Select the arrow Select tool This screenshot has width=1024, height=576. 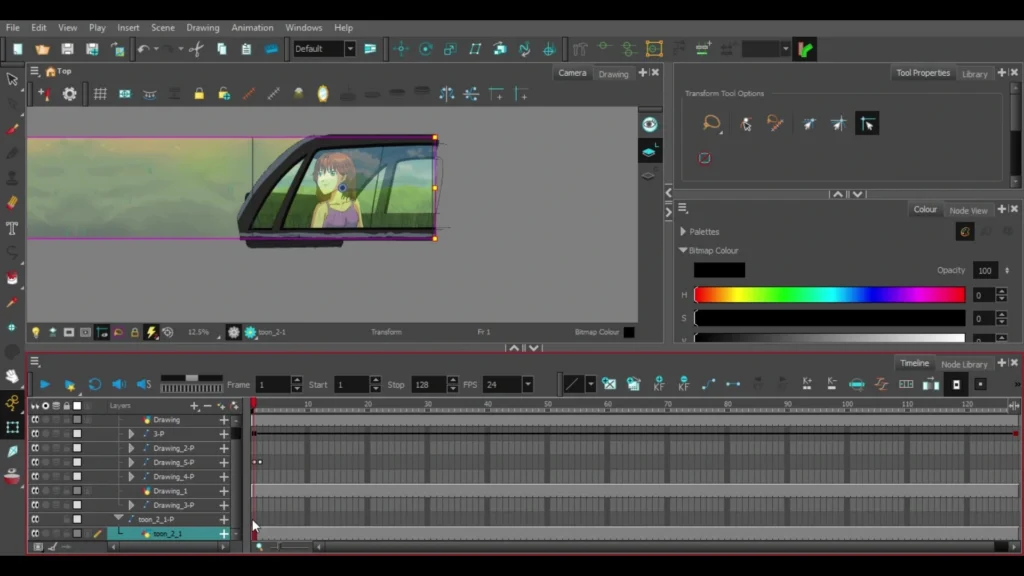[12, 79]
